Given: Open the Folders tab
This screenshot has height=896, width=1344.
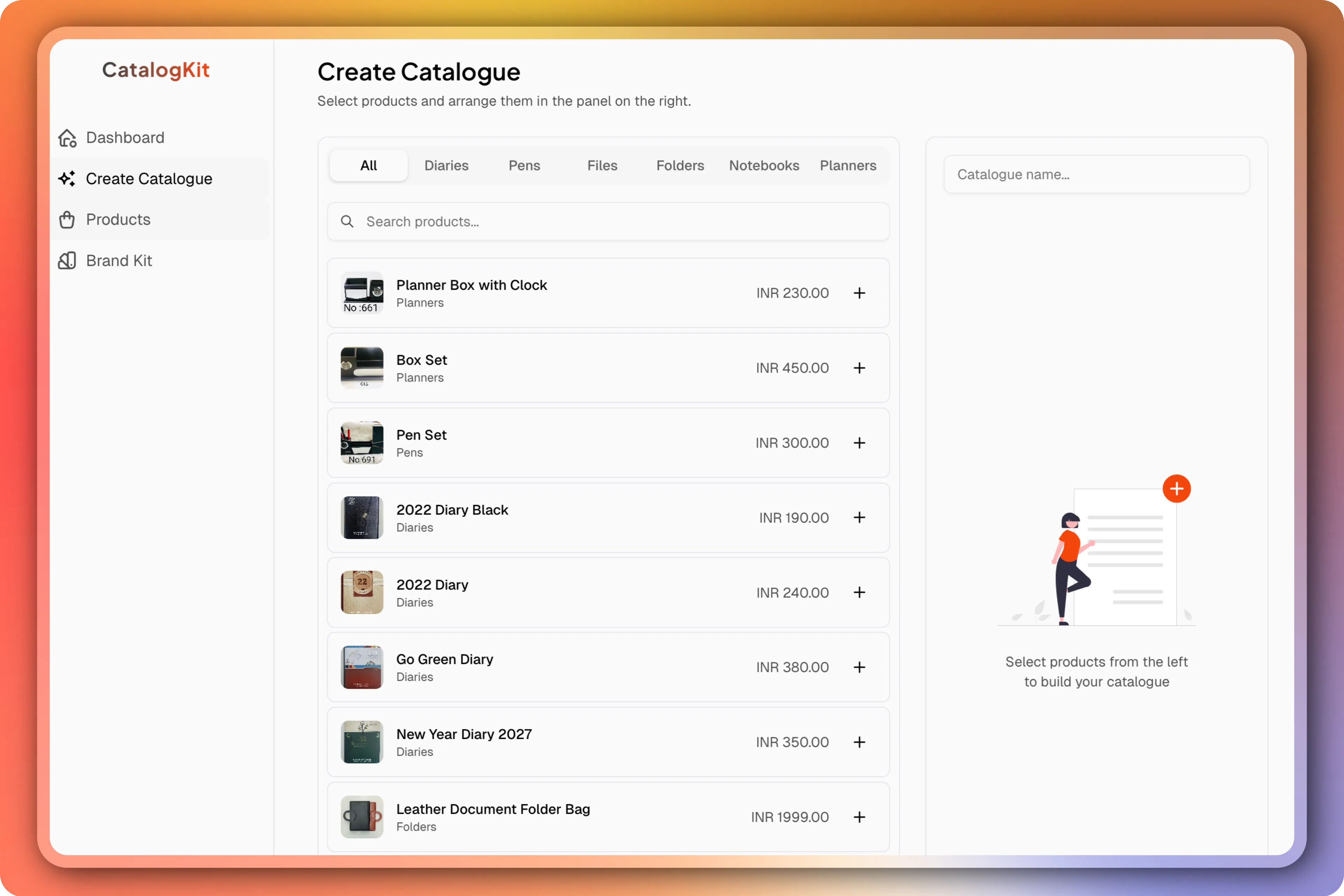Looking at the screenshot, I should pos(680,166).
